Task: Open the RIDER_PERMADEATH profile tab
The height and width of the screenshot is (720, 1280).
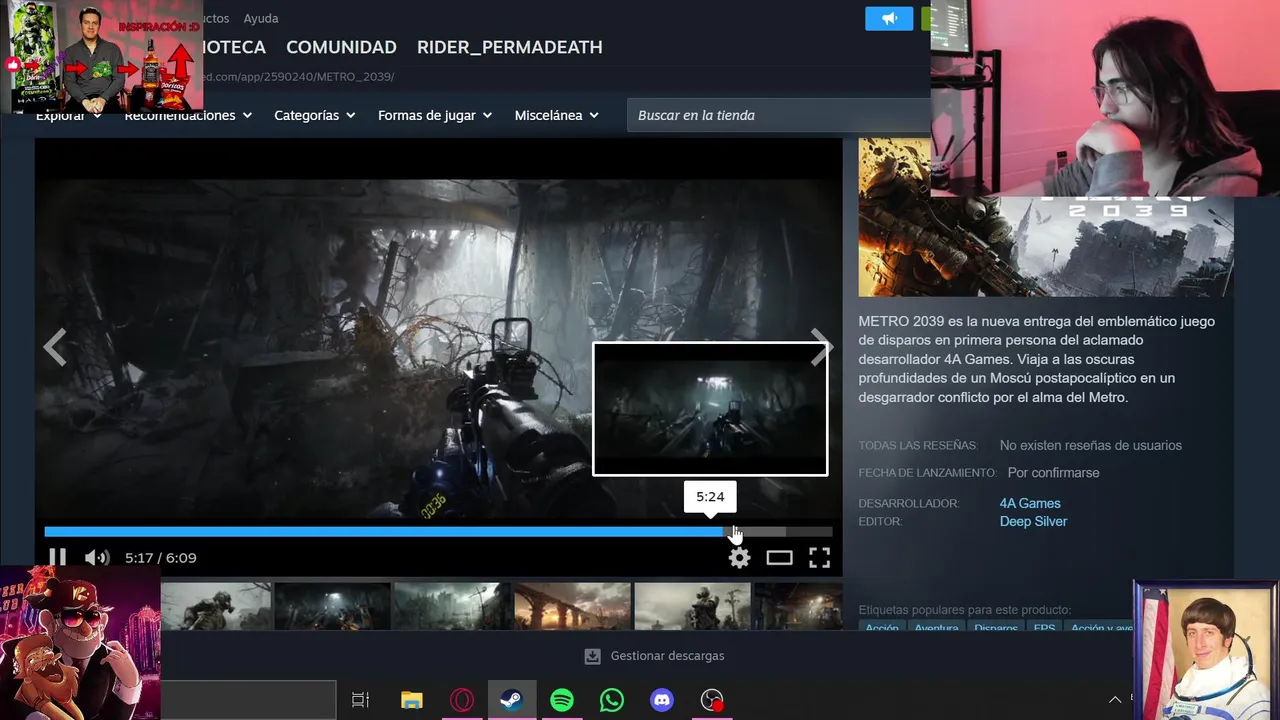Action: click(510, 47)
